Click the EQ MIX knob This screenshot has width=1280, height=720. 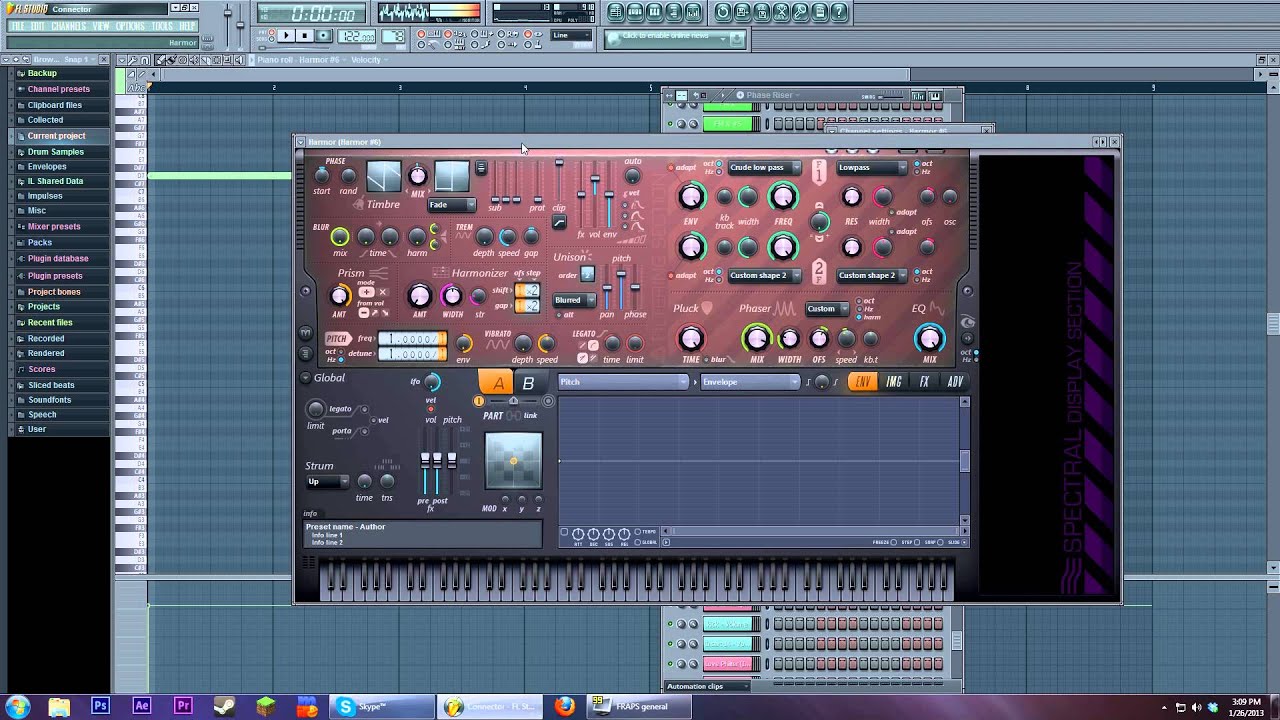tap(930, 338)
